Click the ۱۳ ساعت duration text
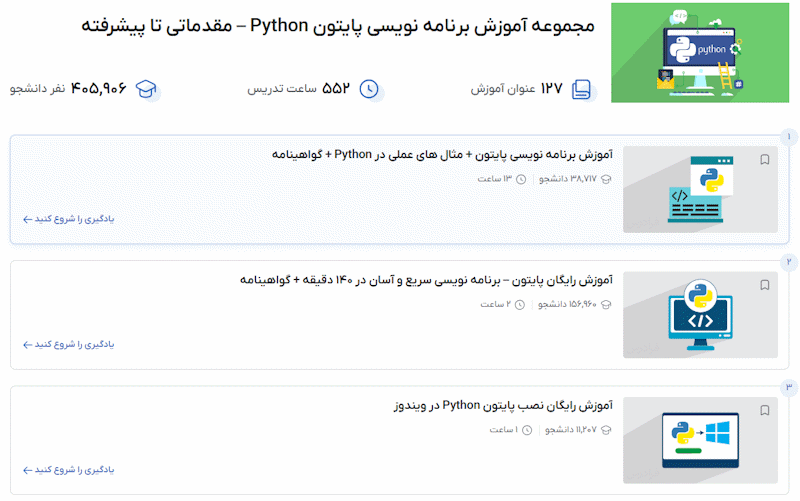800x501 pixels. pos(494,179)
